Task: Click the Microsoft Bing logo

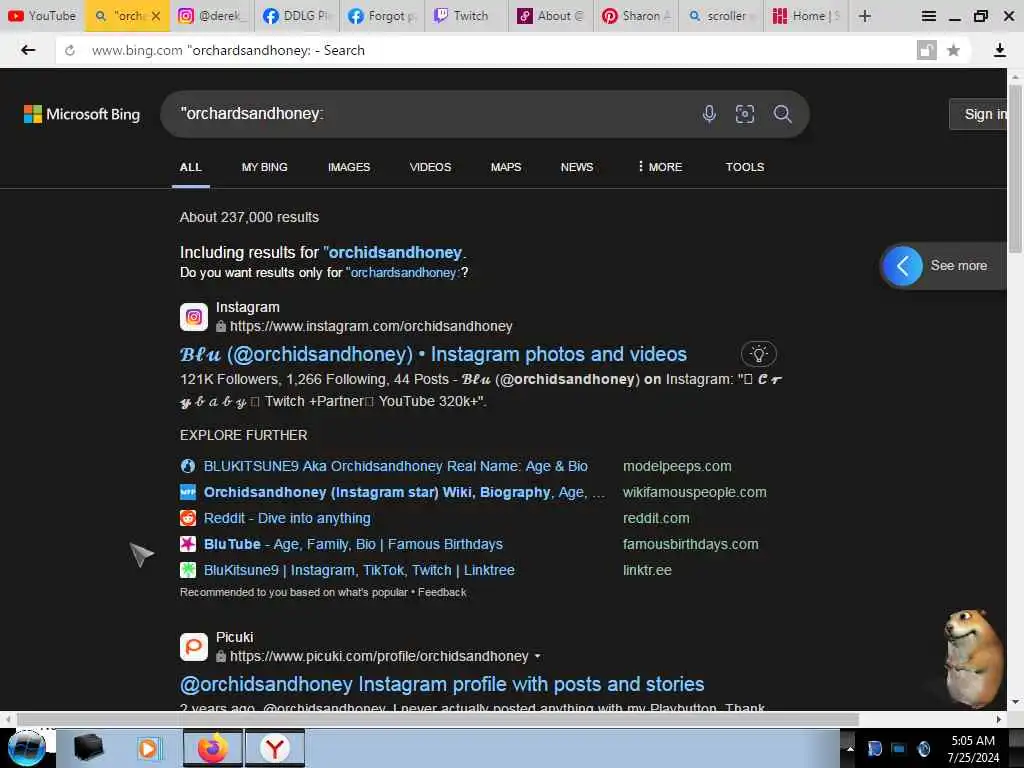Action: [x=82, y=114]
